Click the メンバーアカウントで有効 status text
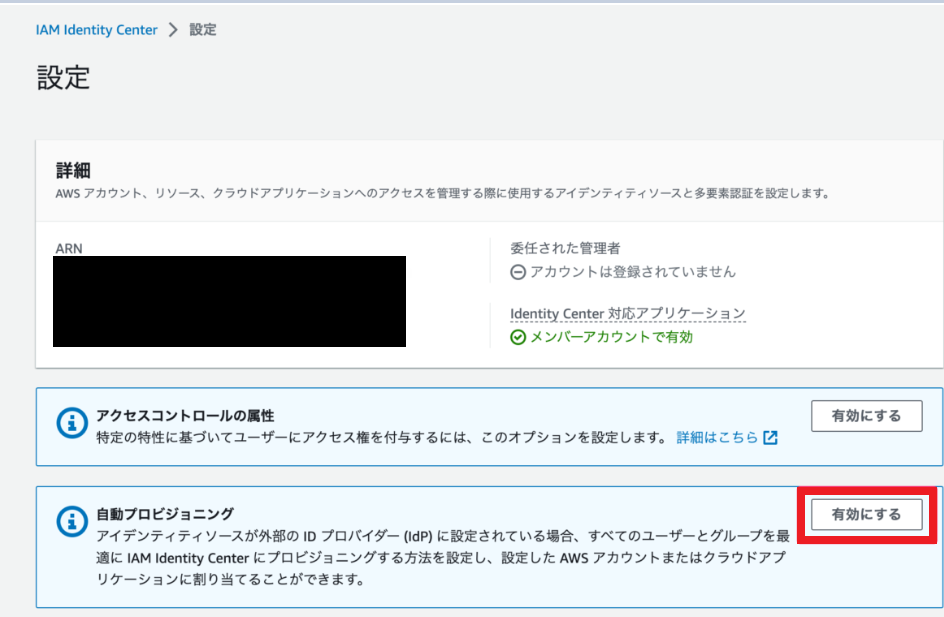 pos(611,337)
